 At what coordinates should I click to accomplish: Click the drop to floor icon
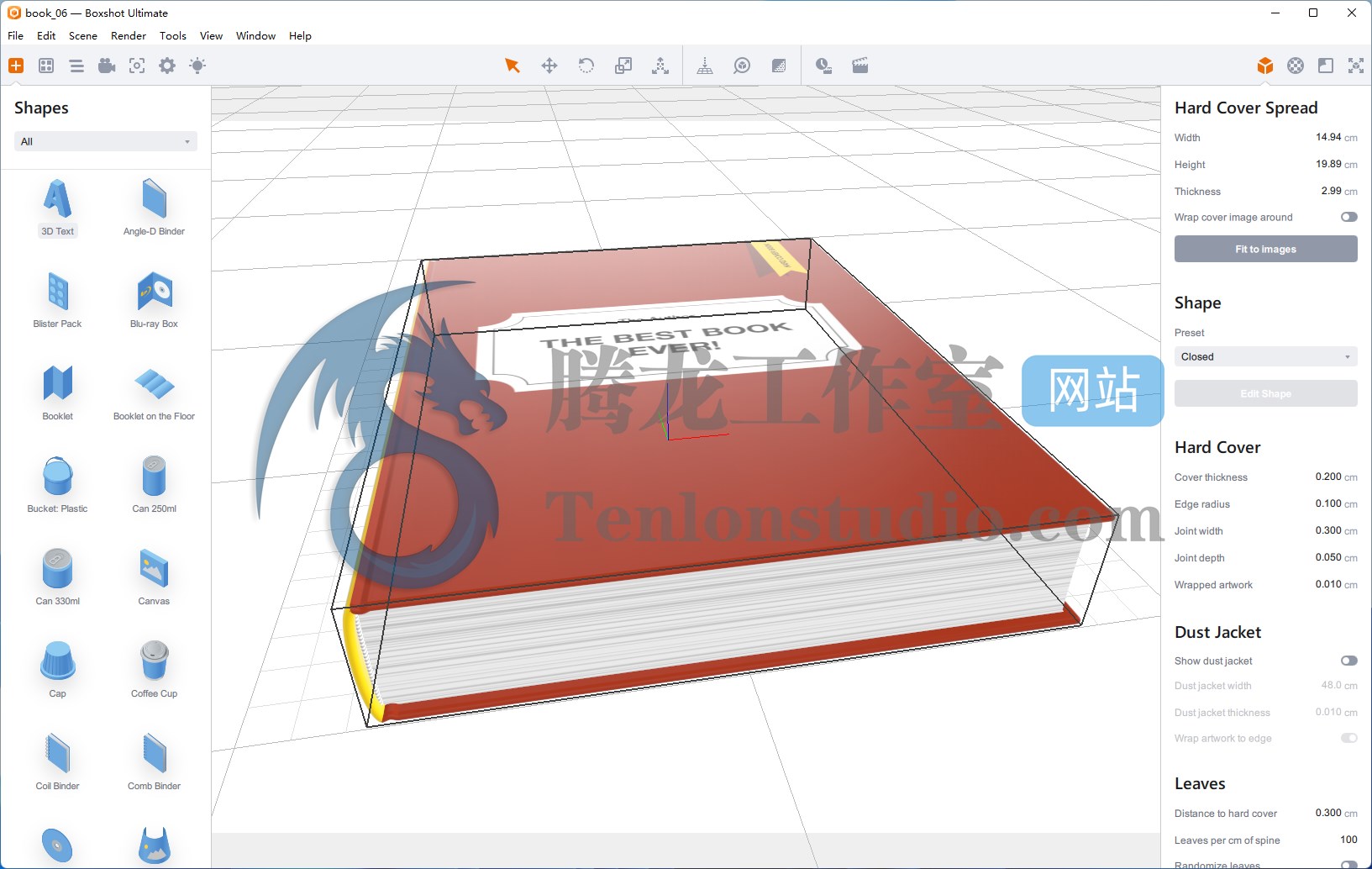[x=705, y=66]
